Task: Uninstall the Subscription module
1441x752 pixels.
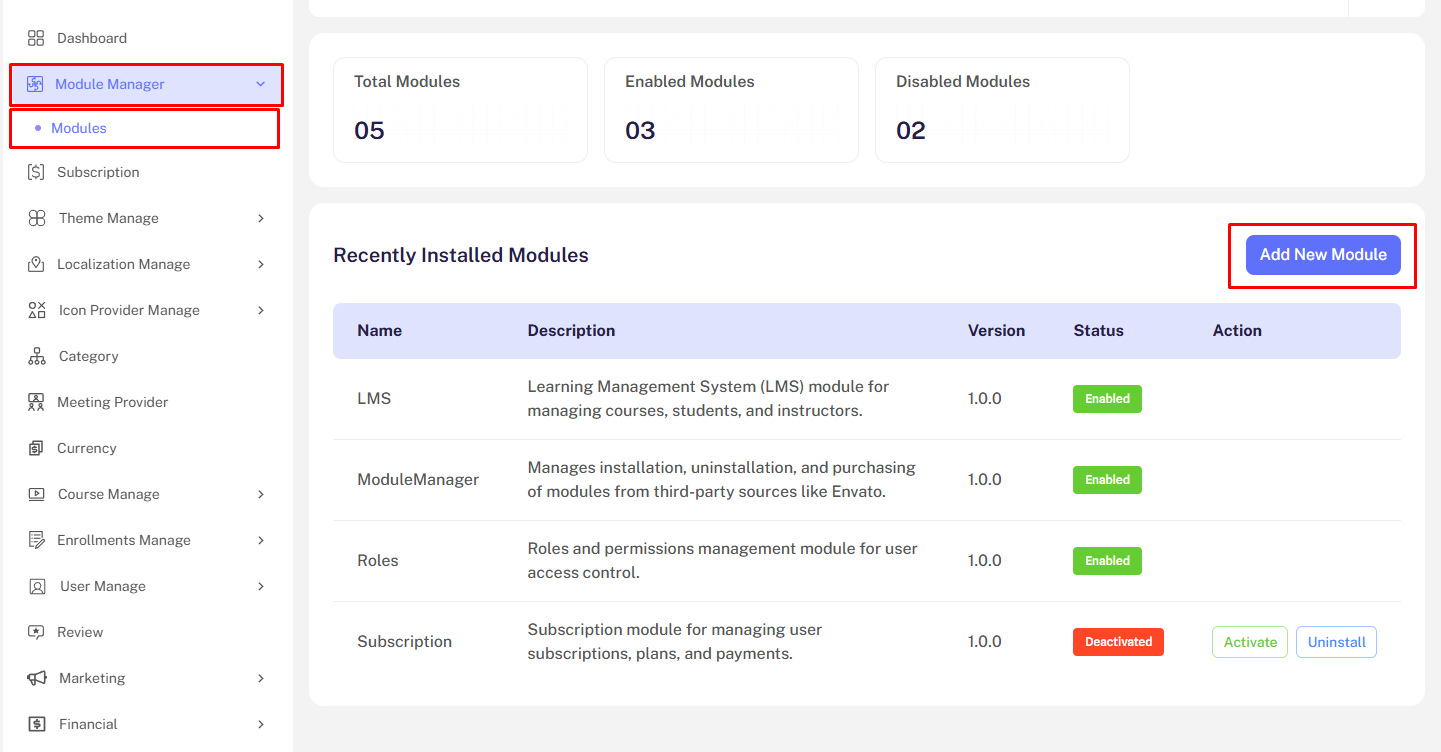Action: pos(1336,641)
